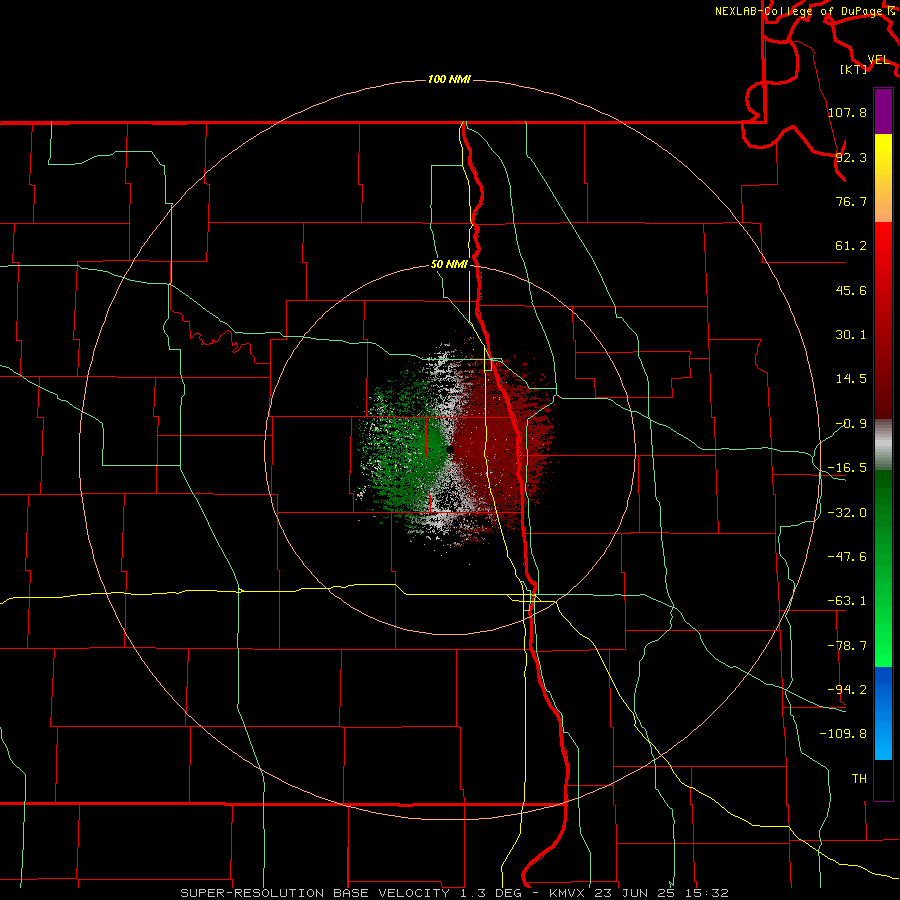
Task: Click the purple segment of the color bar
Action: [x=883, y=111]
